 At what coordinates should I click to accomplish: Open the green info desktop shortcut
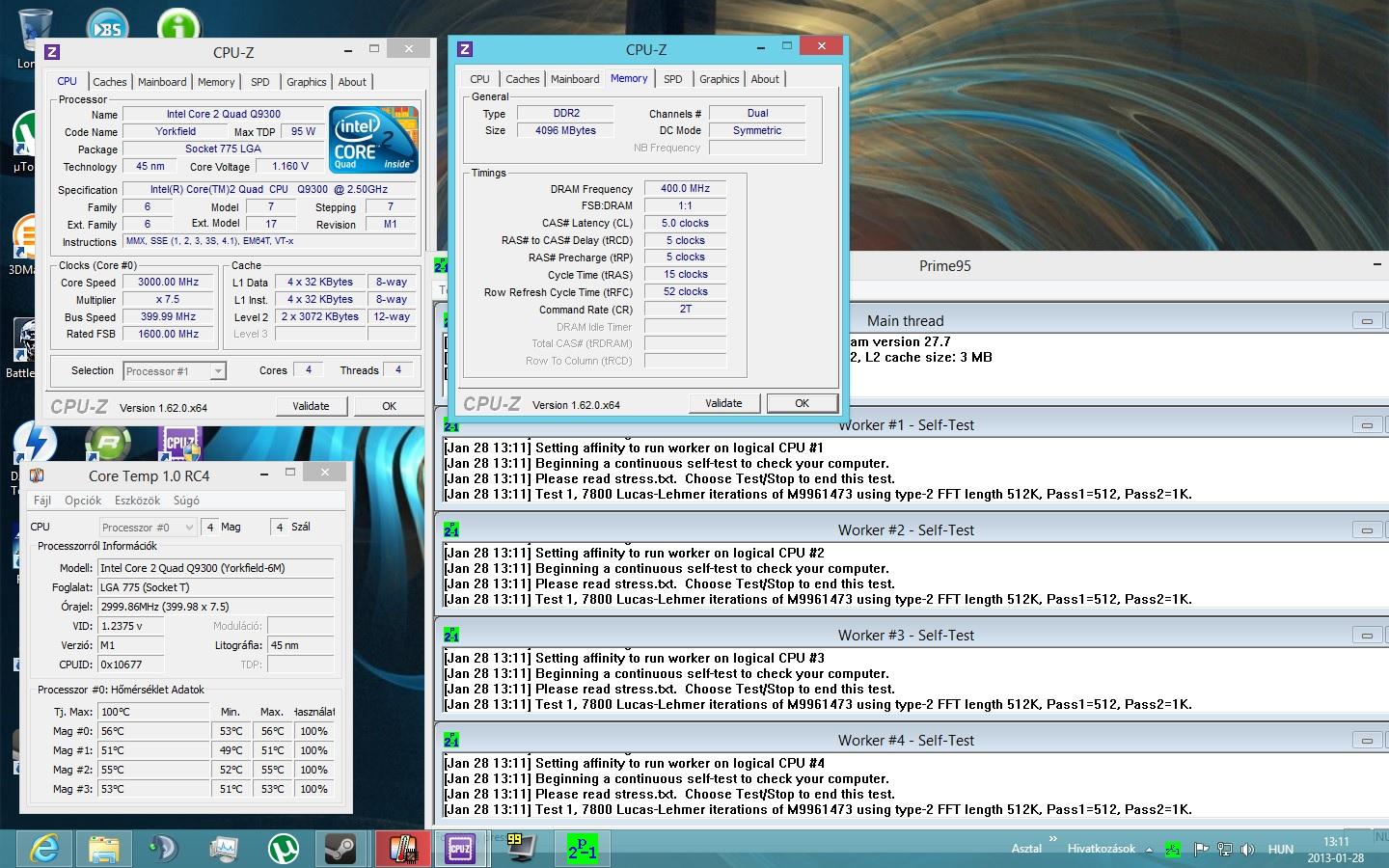(x=178, y=26)
